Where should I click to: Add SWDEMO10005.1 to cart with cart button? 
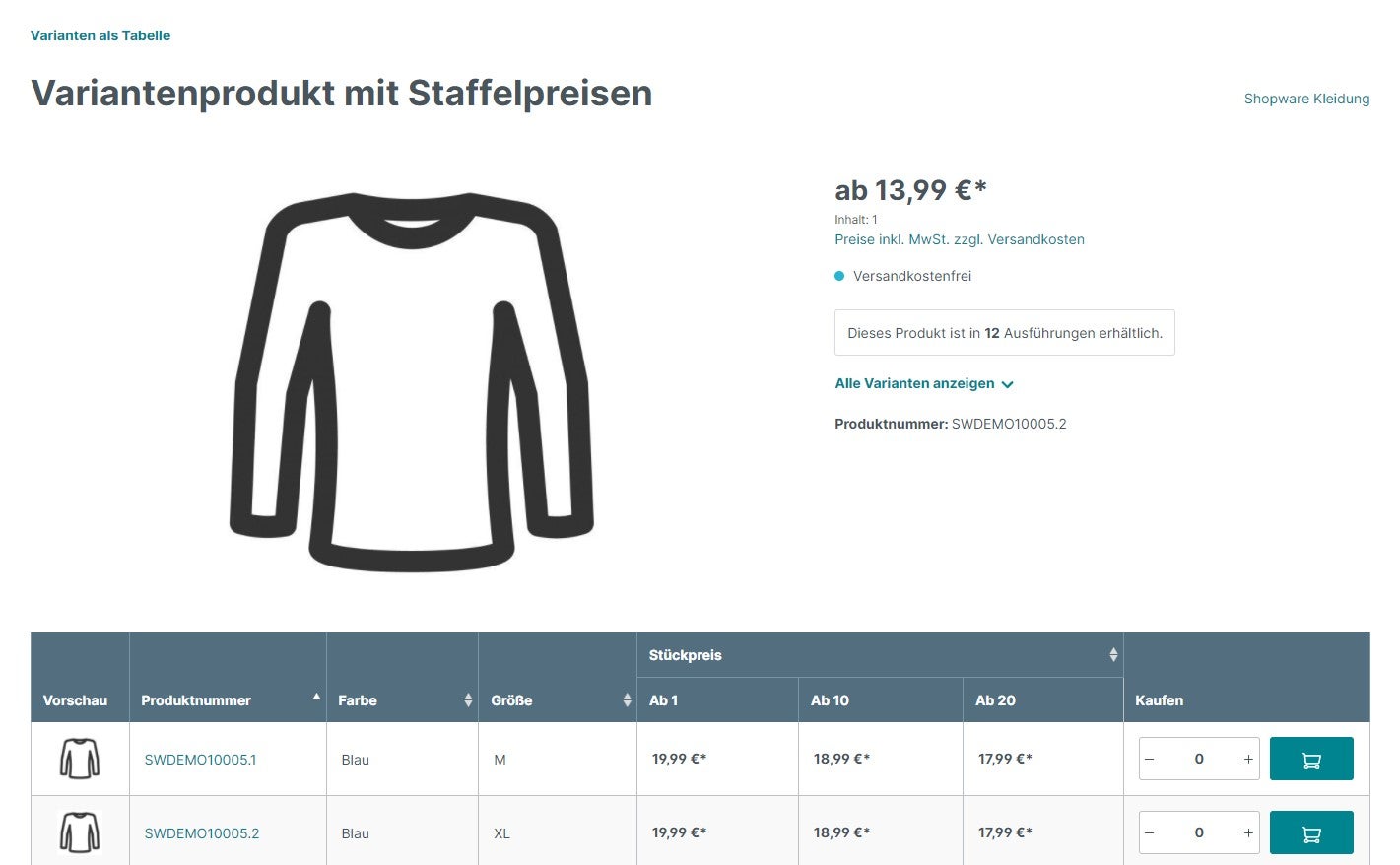[x=1311, y=759]
